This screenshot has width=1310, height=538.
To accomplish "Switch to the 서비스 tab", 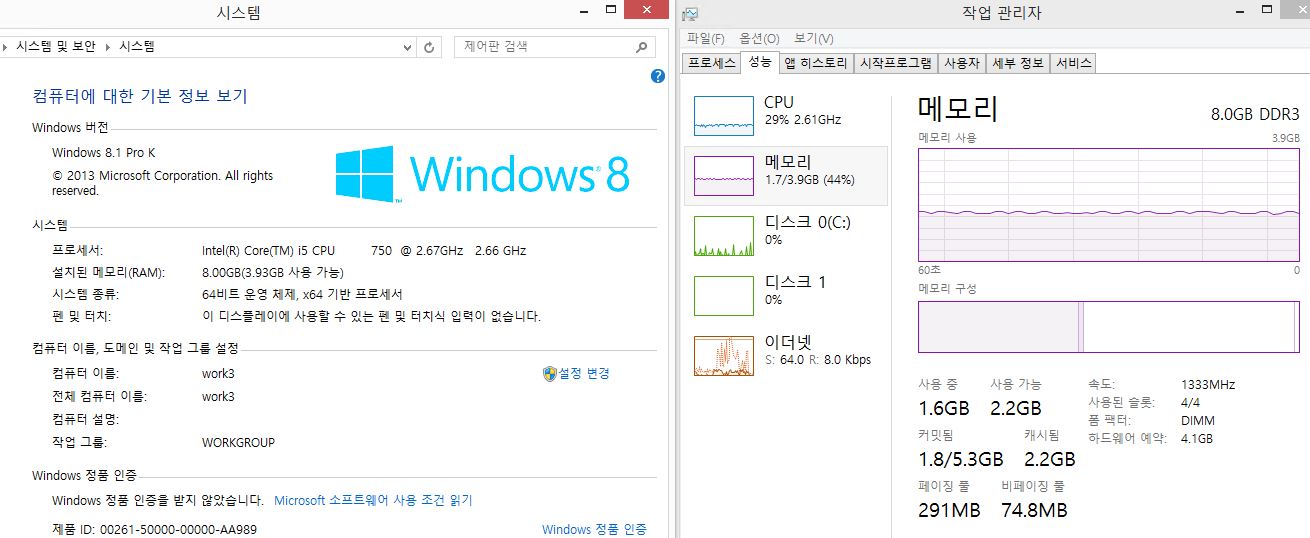I will pos(1074,63).
